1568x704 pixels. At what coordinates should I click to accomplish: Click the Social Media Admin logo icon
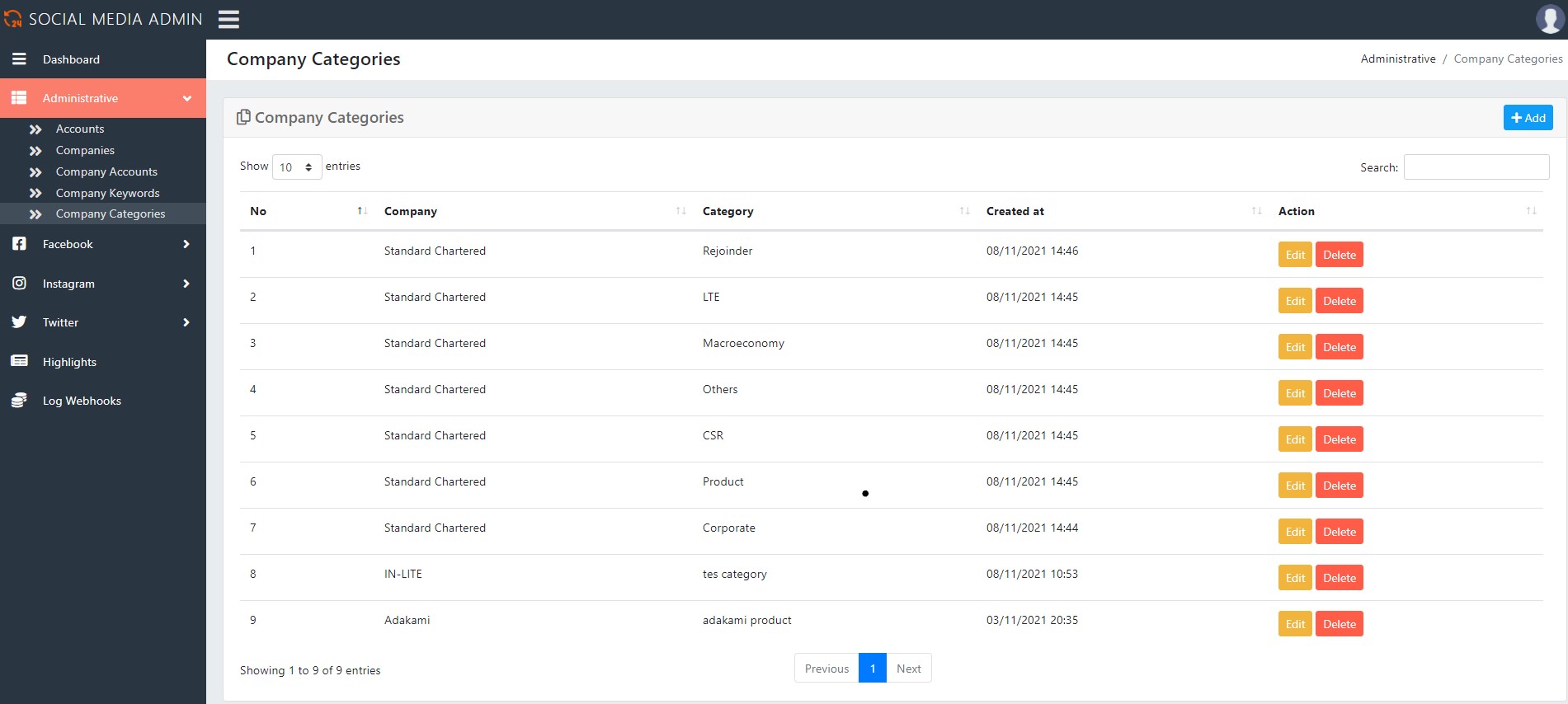[x=12, y=18]
